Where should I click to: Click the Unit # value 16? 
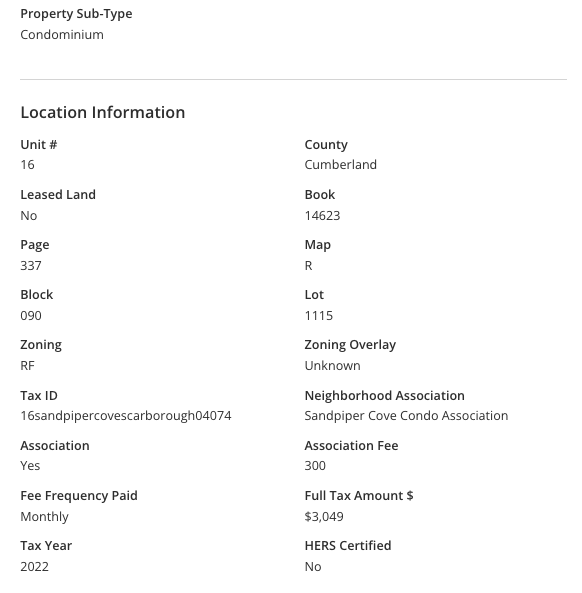coord(27,165)
